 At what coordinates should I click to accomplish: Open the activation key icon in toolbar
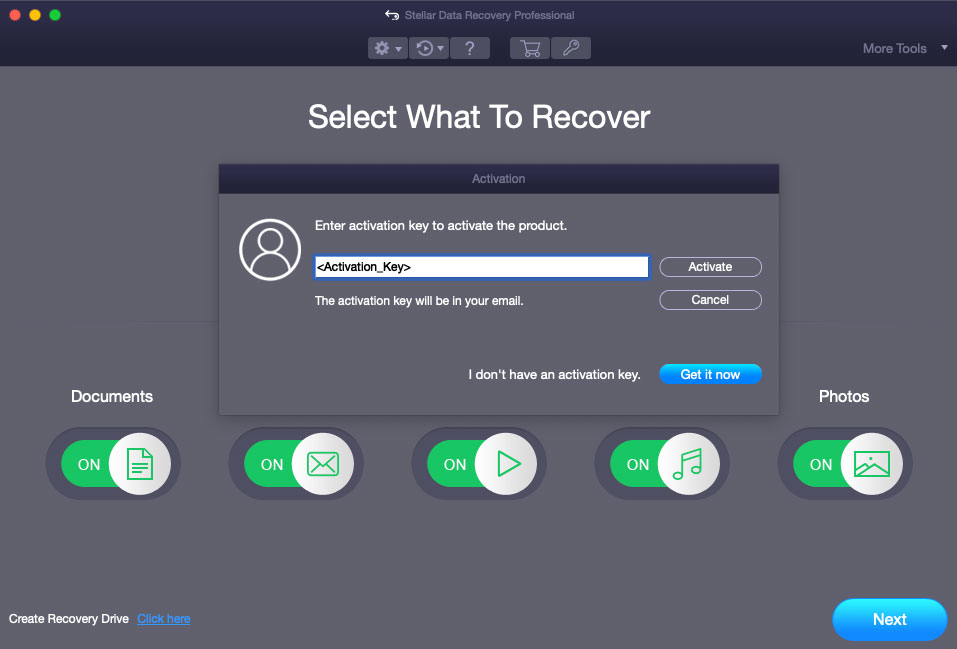571,48
